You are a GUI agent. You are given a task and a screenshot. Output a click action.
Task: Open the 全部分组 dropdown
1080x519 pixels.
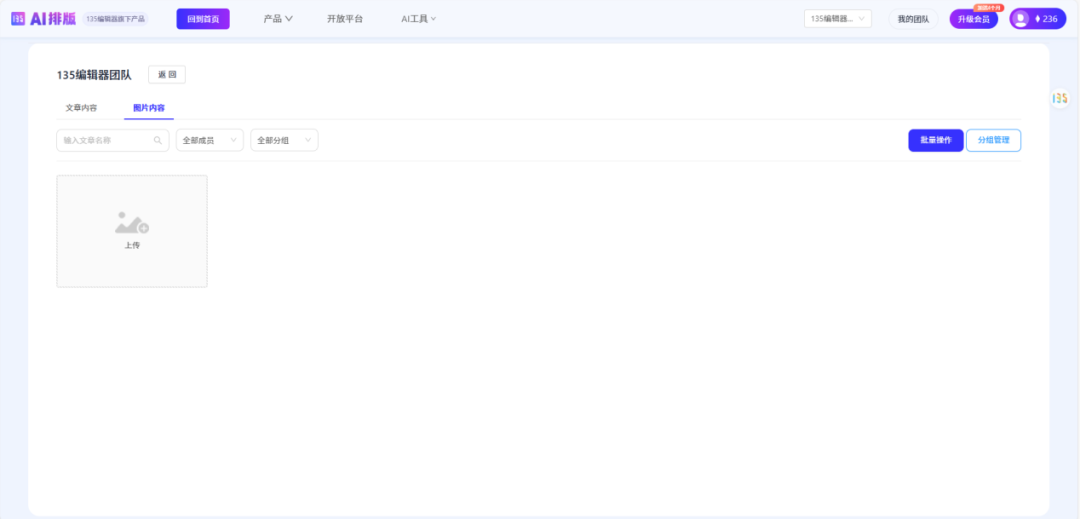point(284,140)
